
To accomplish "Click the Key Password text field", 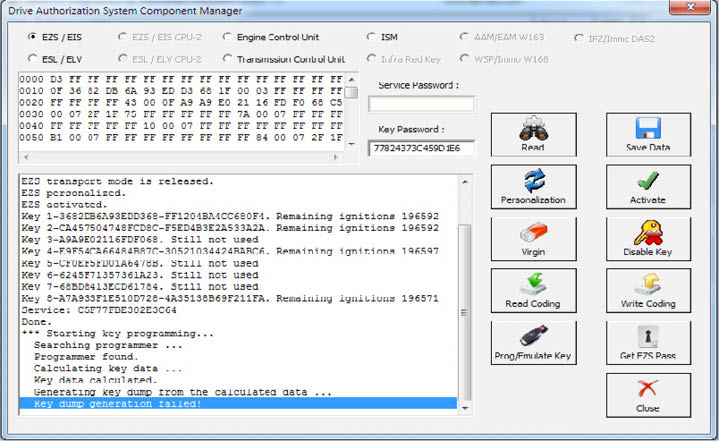I will 421,148.
